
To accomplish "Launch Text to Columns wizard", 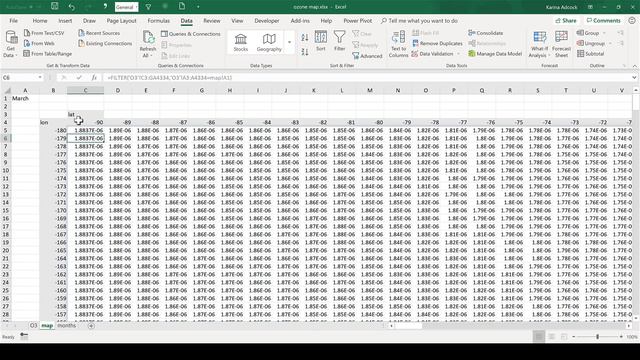I will (398, 44).
